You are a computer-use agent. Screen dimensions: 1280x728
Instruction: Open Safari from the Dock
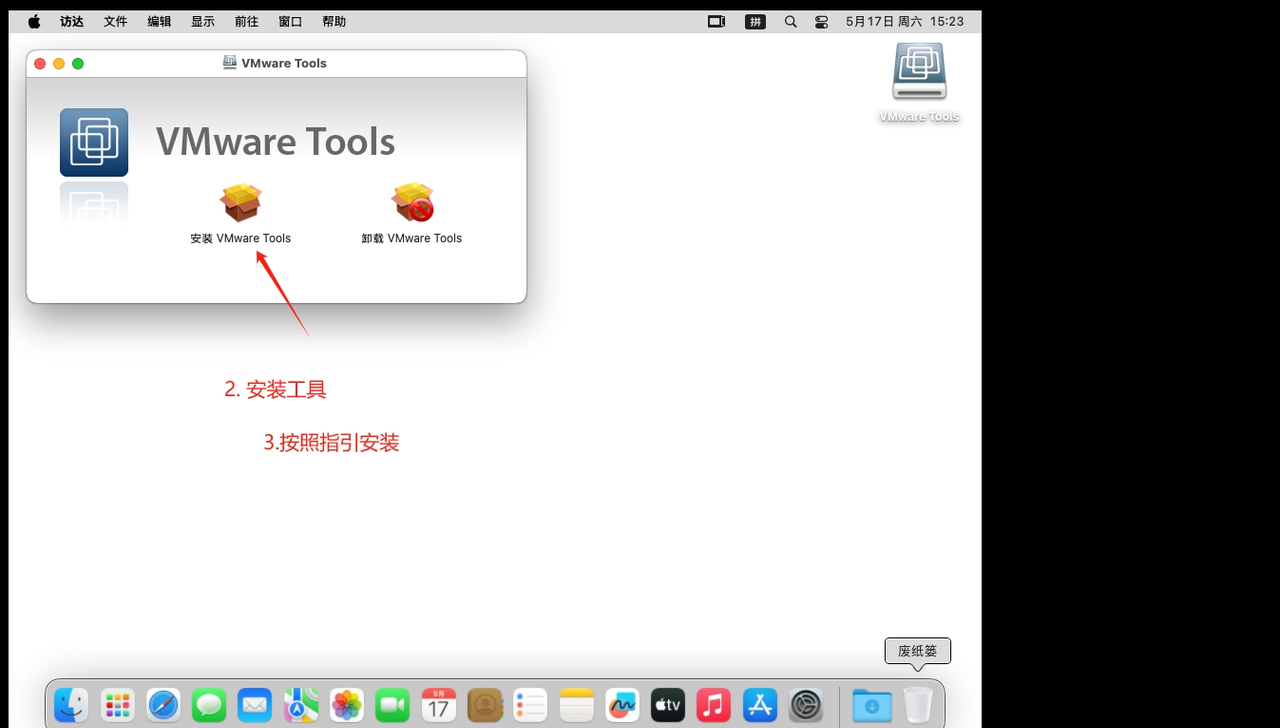point(163,705)
